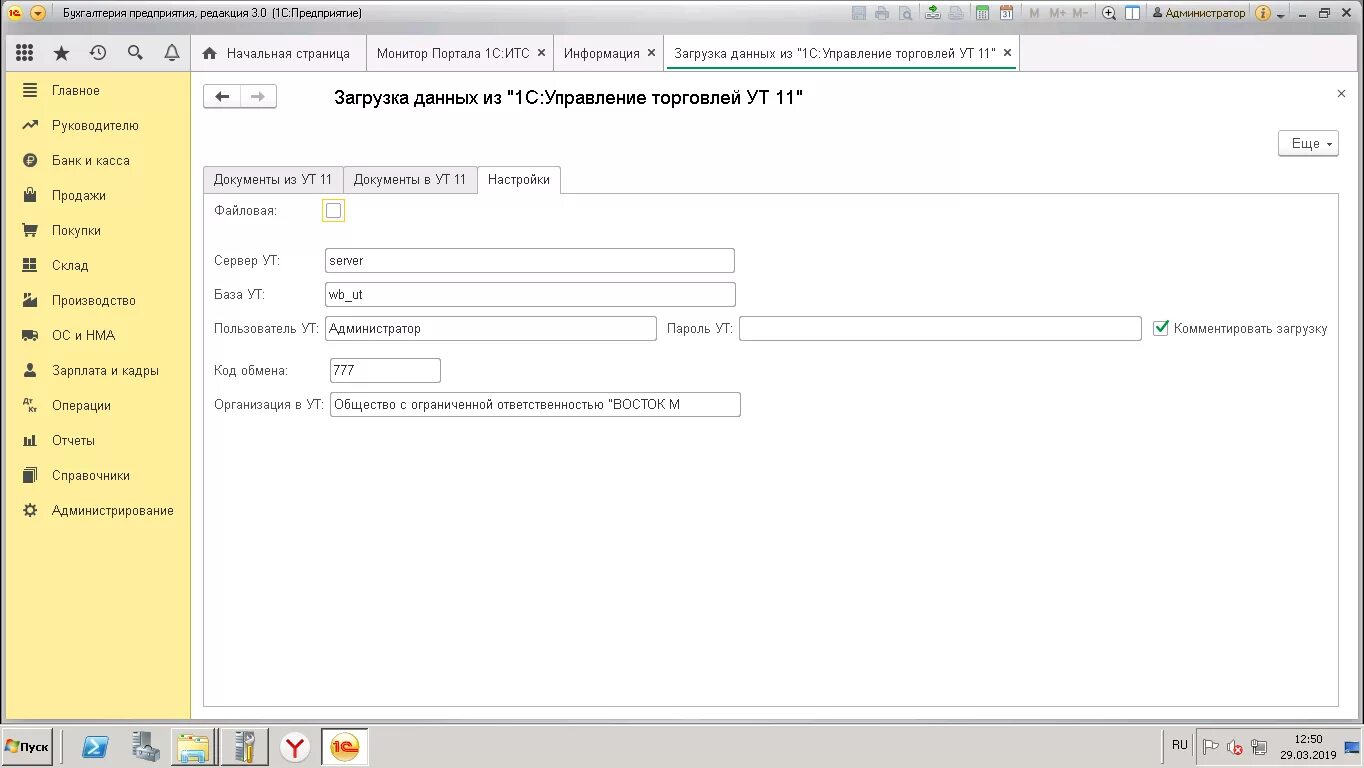Click the База УТ input field
This screenshot has width=1364, height=768.
530,294
